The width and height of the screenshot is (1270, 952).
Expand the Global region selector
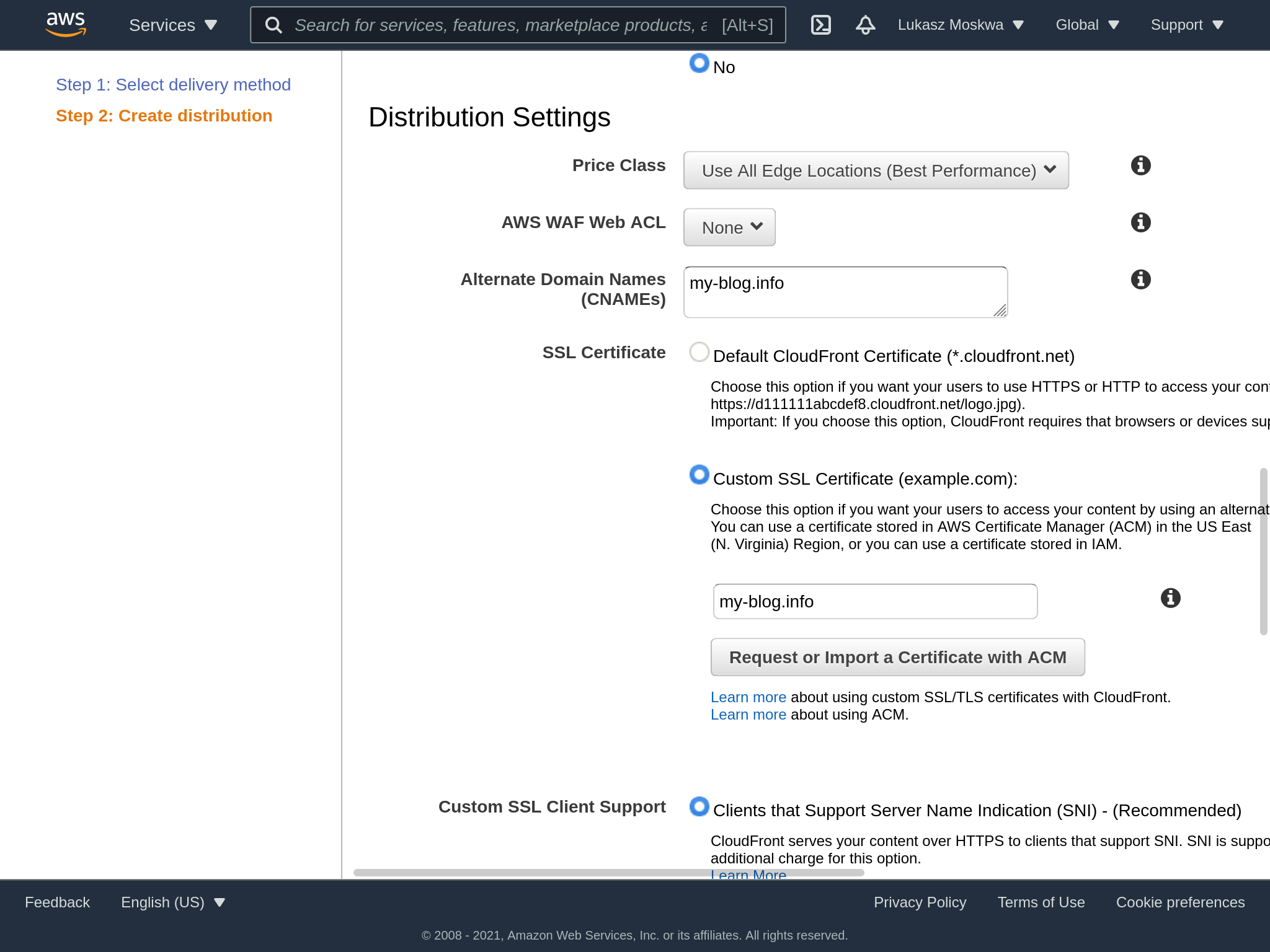[1087, 25]
